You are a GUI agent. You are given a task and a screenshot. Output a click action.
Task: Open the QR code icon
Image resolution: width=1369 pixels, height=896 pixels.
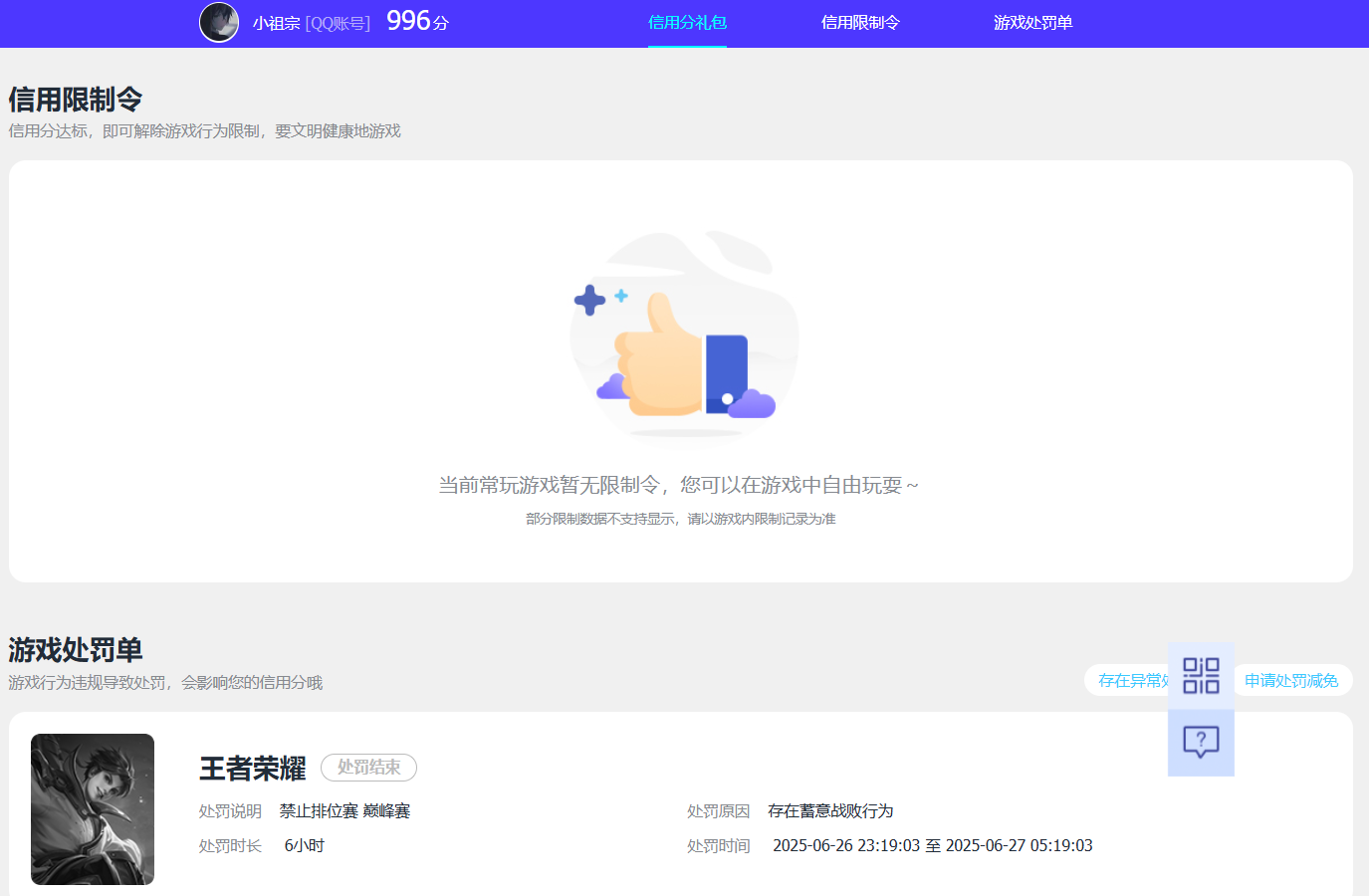[x=1200, y=675]
